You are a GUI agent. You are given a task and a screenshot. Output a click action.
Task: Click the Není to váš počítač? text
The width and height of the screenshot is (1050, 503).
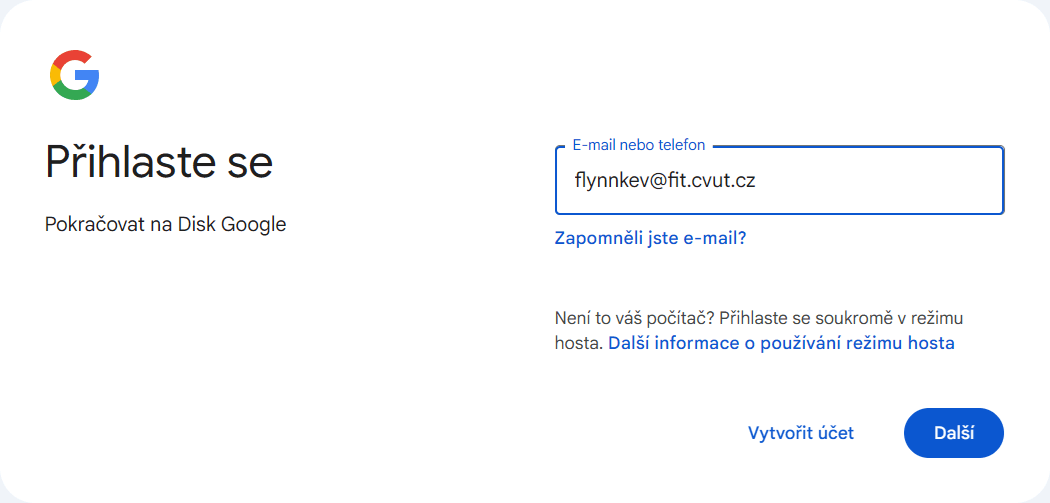pos(634,317)
